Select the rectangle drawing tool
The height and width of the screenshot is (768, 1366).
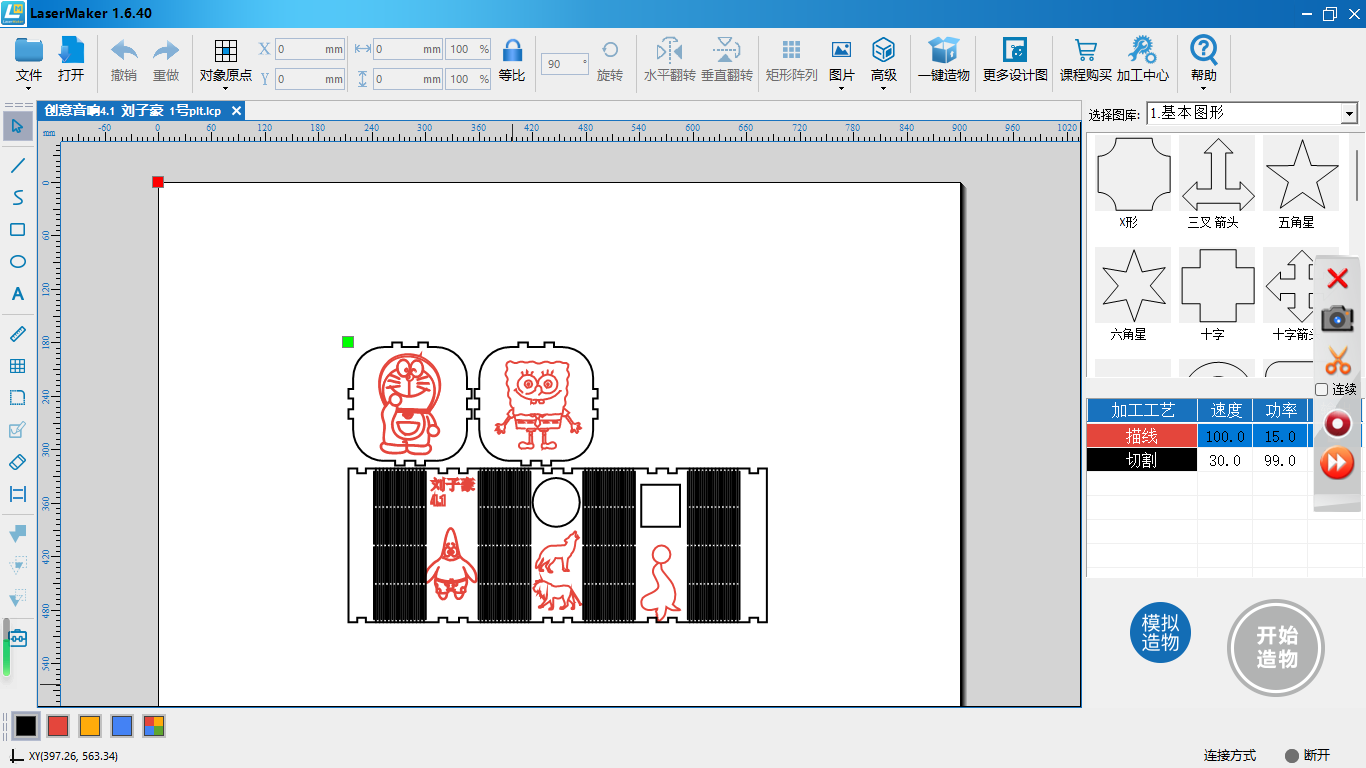[x=17, y=229]
